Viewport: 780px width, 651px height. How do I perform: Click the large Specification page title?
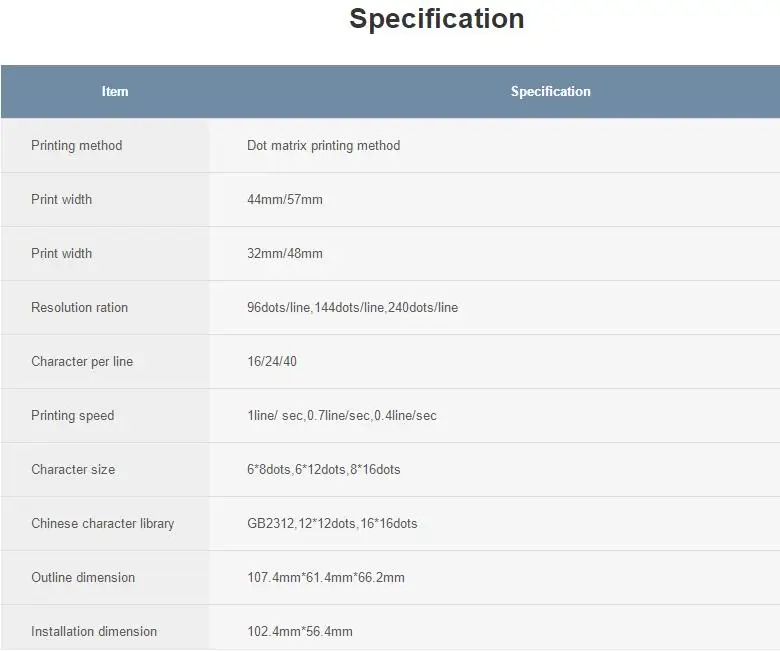coord(436,19)
